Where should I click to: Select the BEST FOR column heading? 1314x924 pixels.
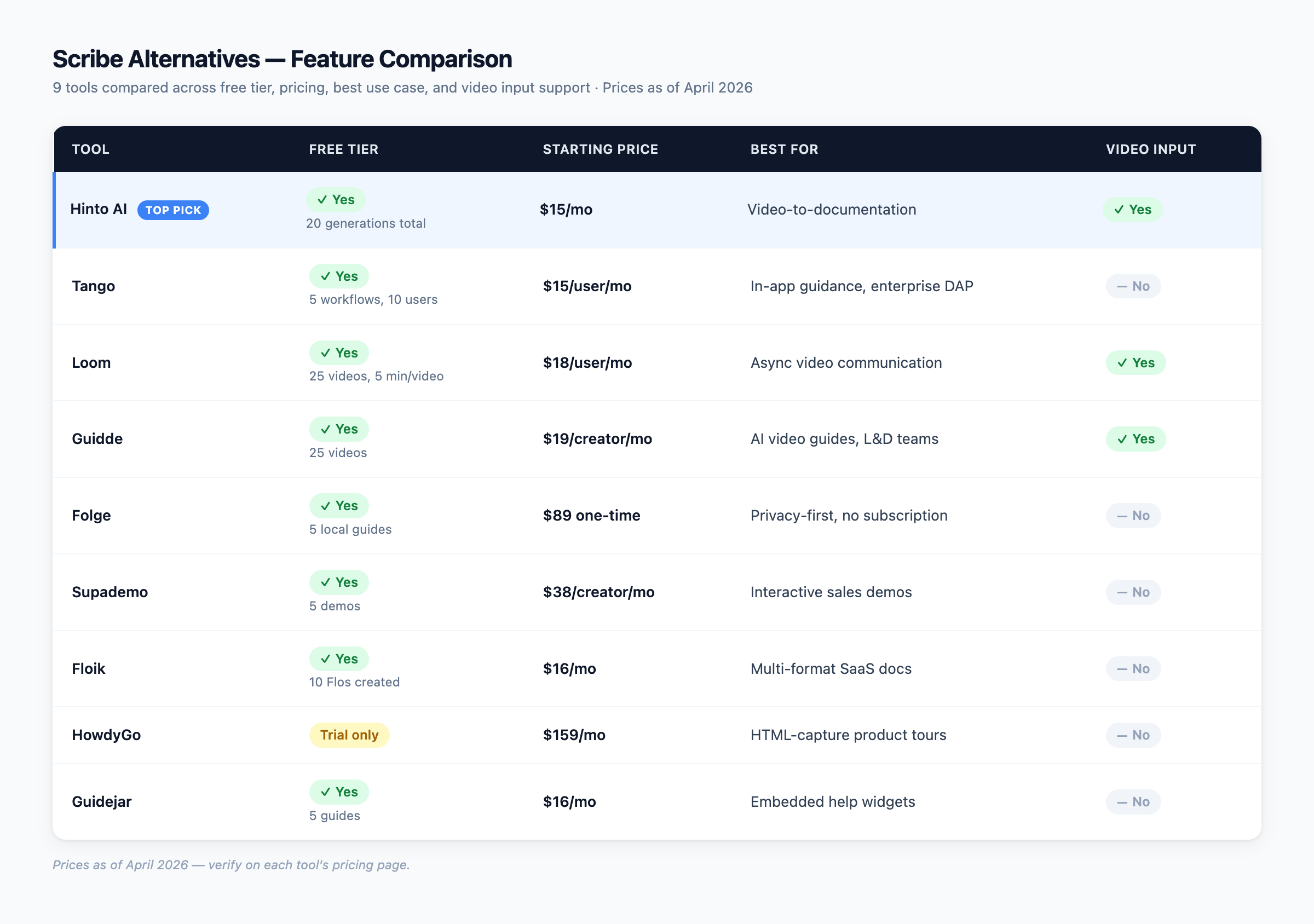pyautogui.click(x=785, y=149)
